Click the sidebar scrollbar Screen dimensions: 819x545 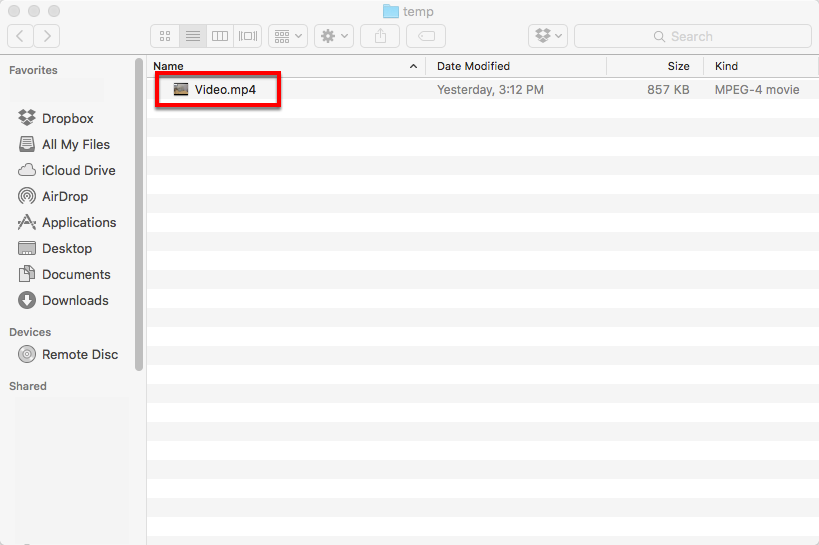click(138, 214)
